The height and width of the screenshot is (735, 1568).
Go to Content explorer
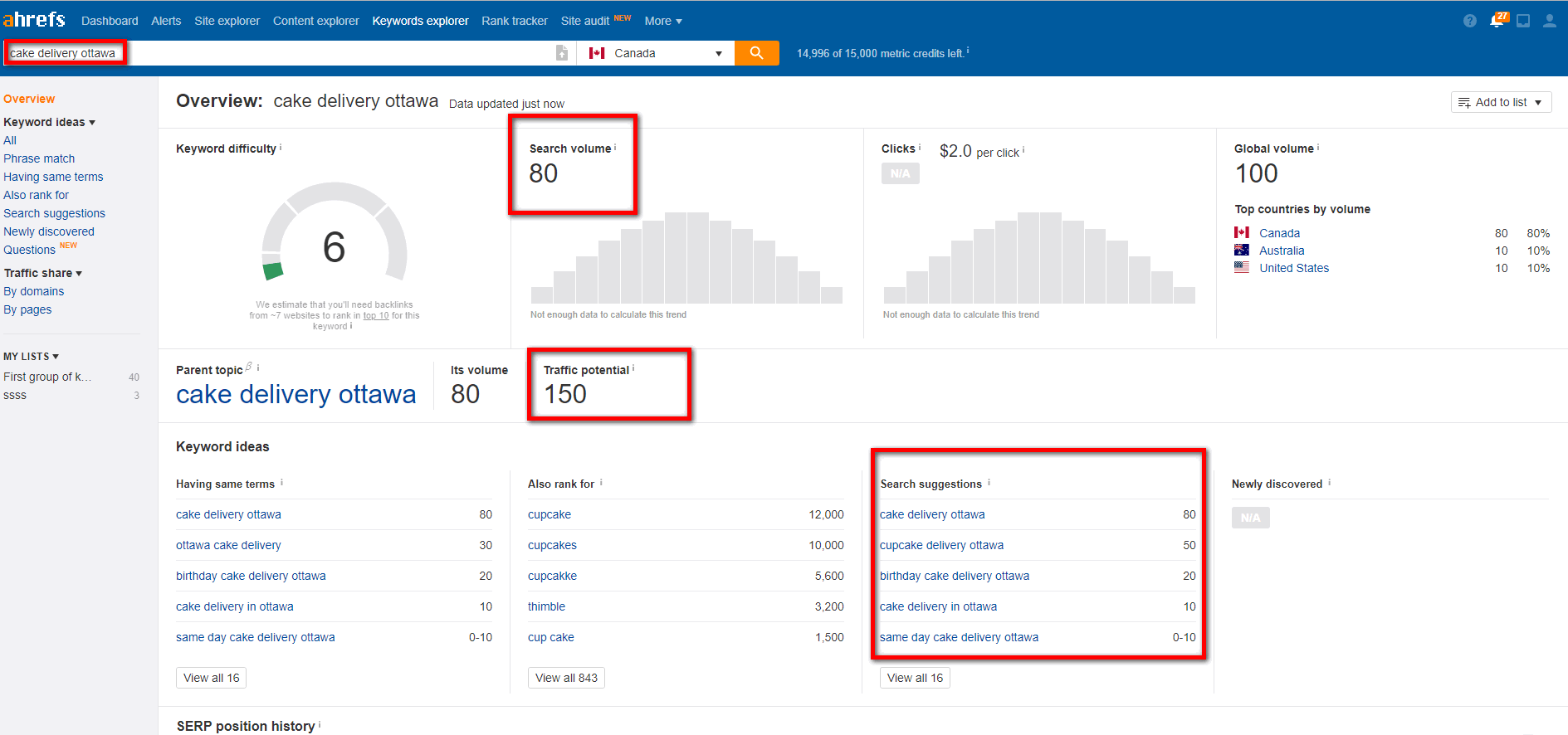click(x=316, y=21)
